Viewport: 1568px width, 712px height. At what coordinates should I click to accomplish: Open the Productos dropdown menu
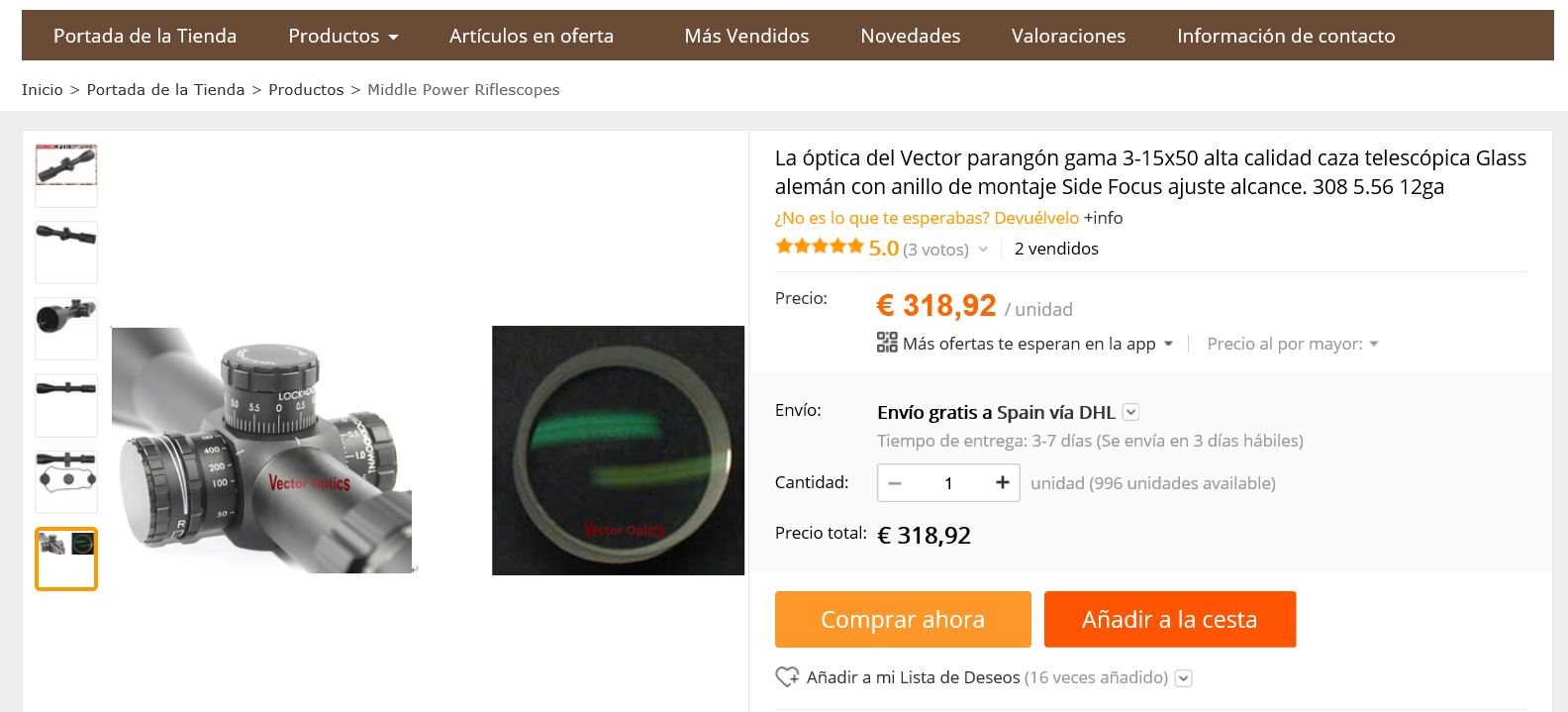tap(343, 36)
